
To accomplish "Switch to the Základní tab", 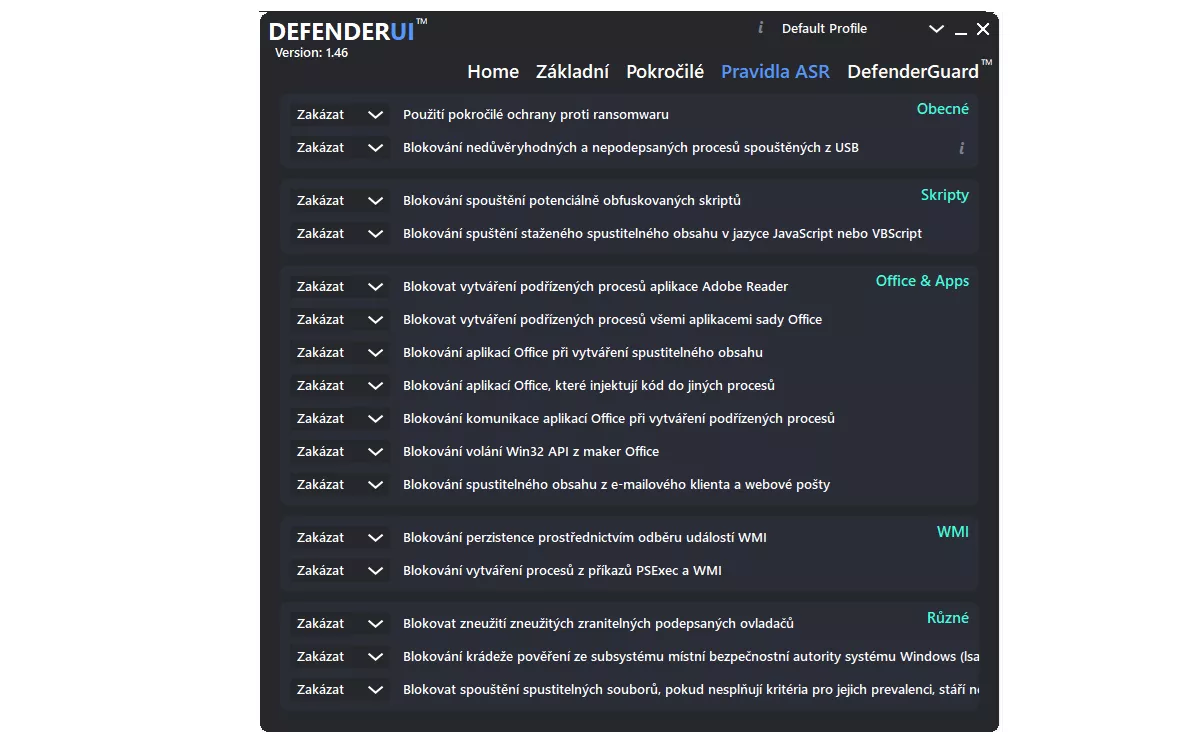I will click(572, 72).
